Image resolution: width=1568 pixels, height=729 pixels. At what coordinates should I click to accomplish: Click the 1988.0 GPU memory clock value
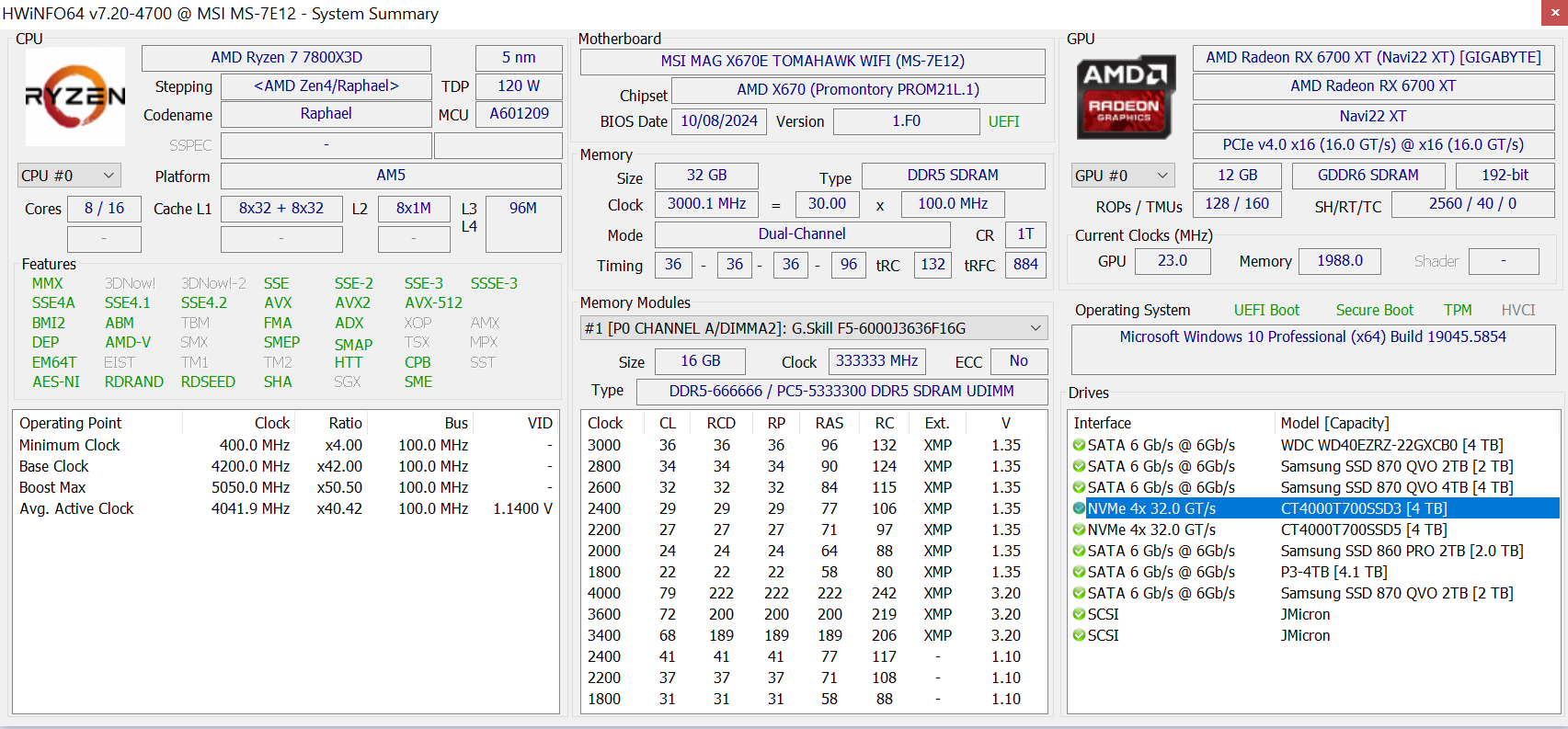(1340, 261)
